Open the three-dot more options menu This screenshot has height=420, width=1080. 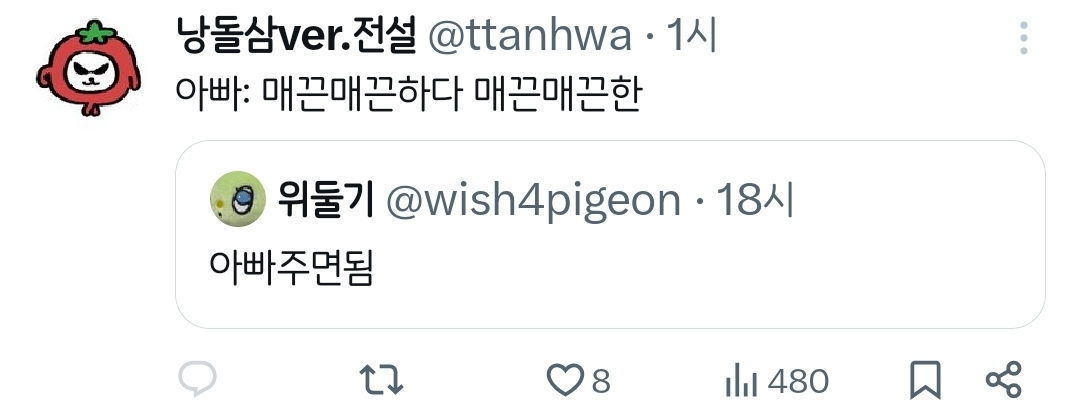[1024, 38]
